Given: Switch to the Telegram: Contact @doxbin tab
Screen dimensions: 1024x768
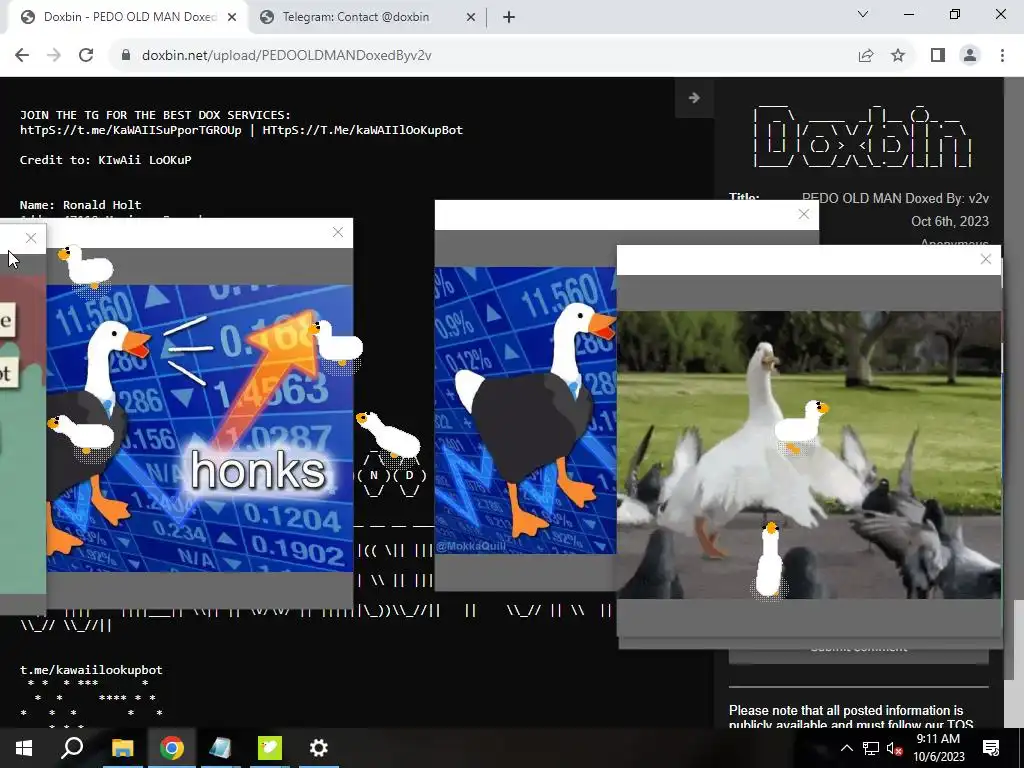Looking at the screenshot, I should [356, 17].
